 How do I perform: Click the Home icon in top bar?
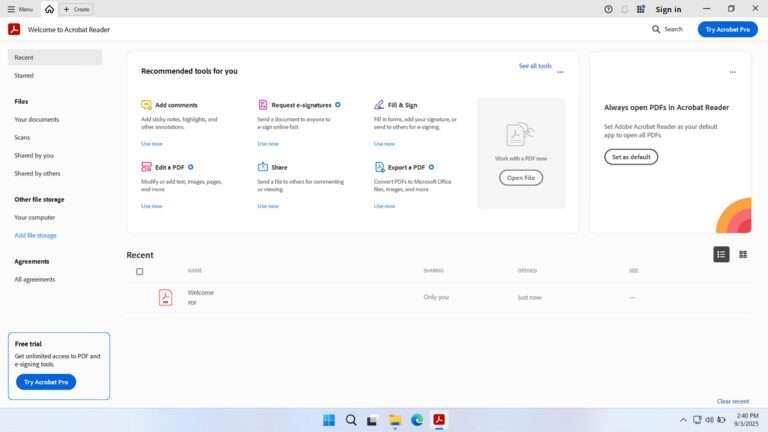coord(49,9)
